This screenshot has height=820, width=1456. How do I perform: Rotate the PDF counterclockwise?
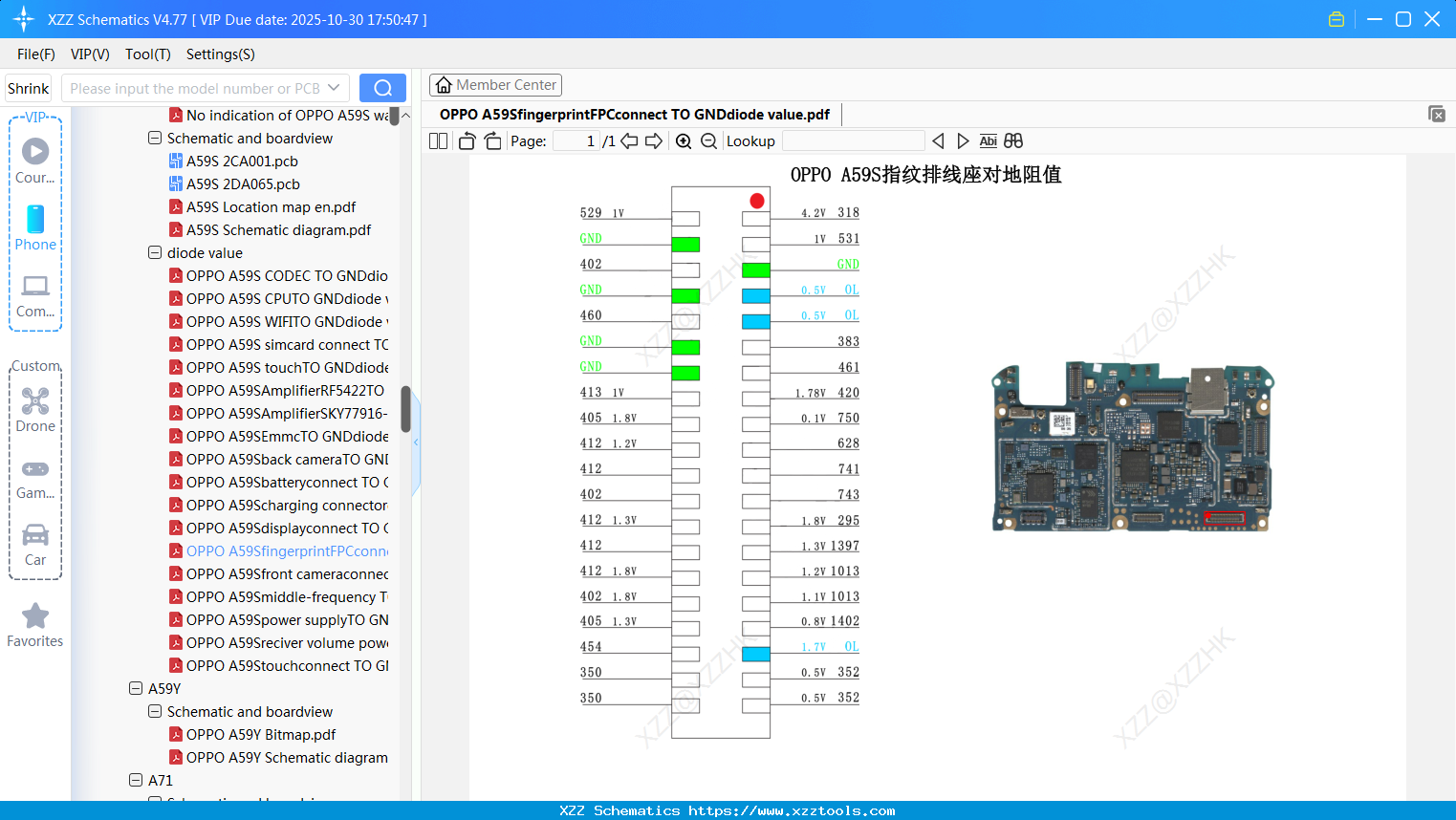click(466, 140)
